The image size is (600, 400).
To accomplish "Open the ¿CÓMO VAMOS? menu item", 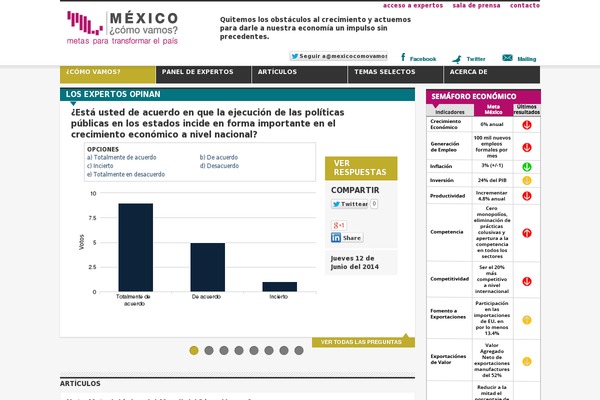I will [92, 73].
